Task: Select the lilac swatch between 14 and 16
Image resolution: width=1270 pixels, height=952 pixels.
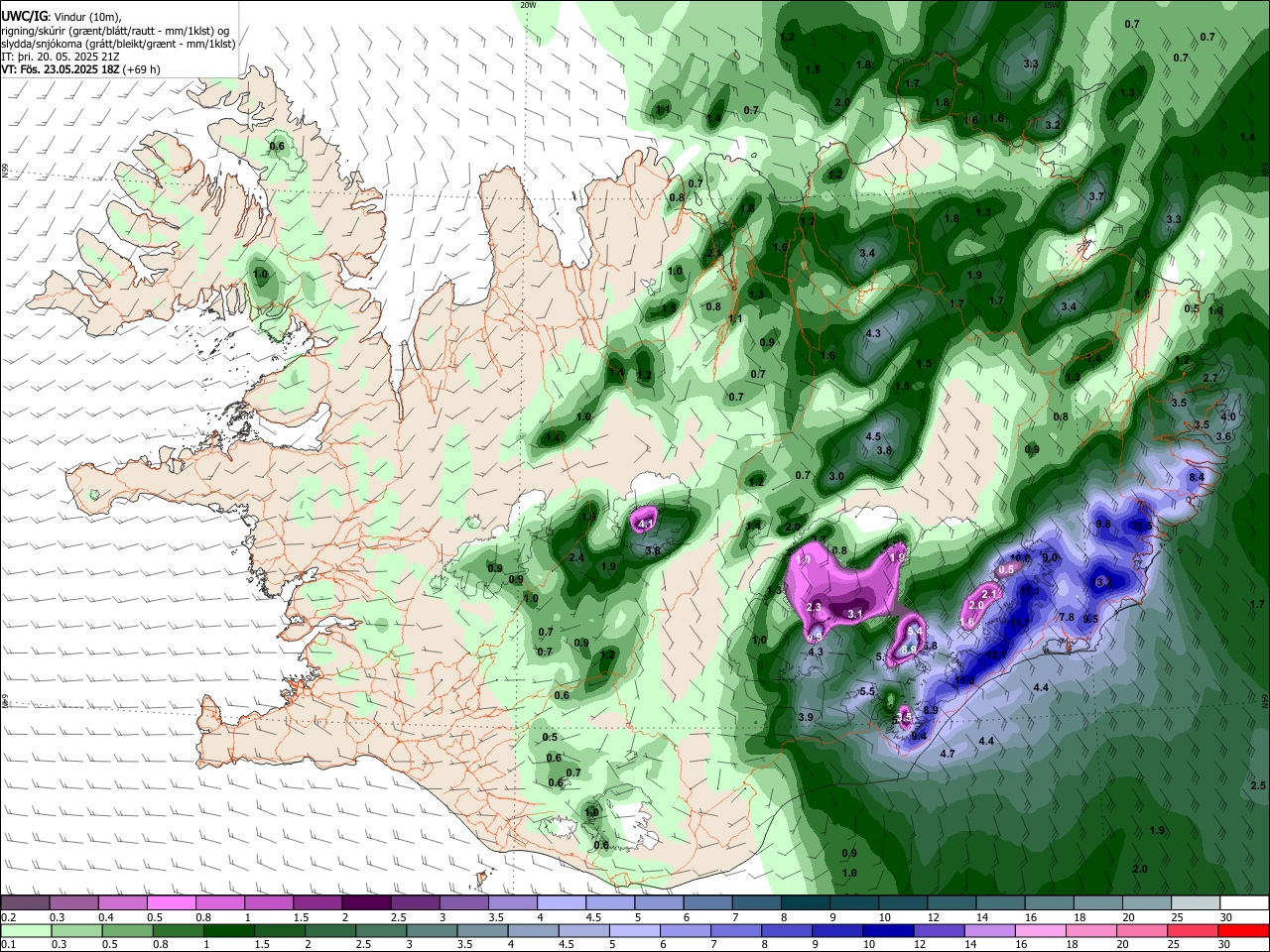Action: [990, 930]
